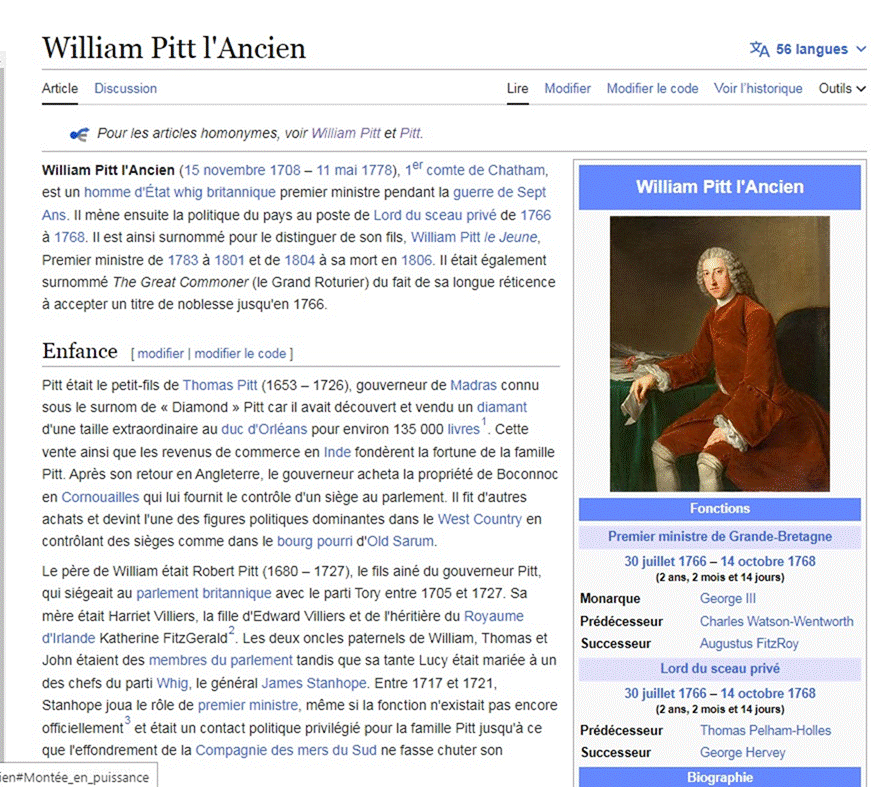Open the Modifier le code tab

point(652,89)
